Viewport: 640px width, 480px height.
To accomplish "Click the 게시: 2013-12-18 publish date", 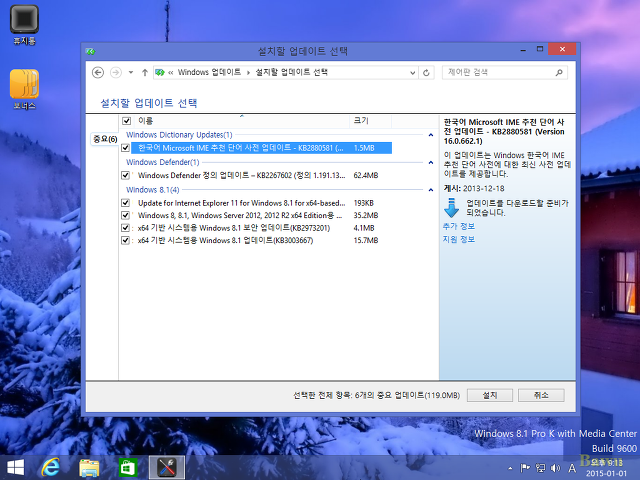I will tap(474, 189).
